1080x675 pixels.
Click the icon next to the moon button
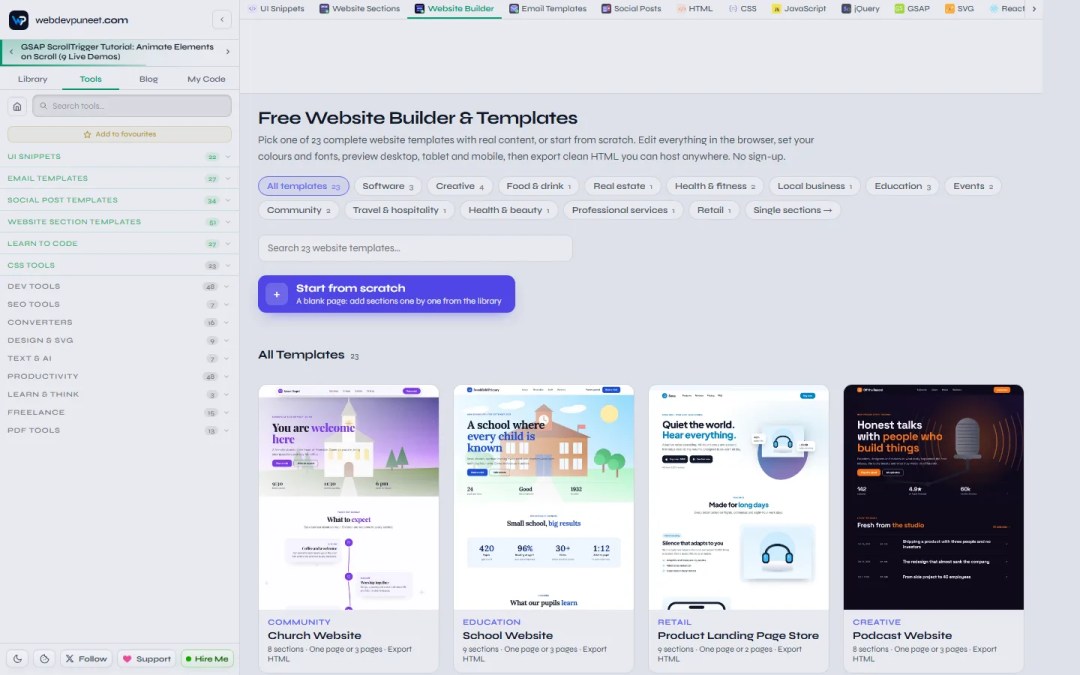45,658
